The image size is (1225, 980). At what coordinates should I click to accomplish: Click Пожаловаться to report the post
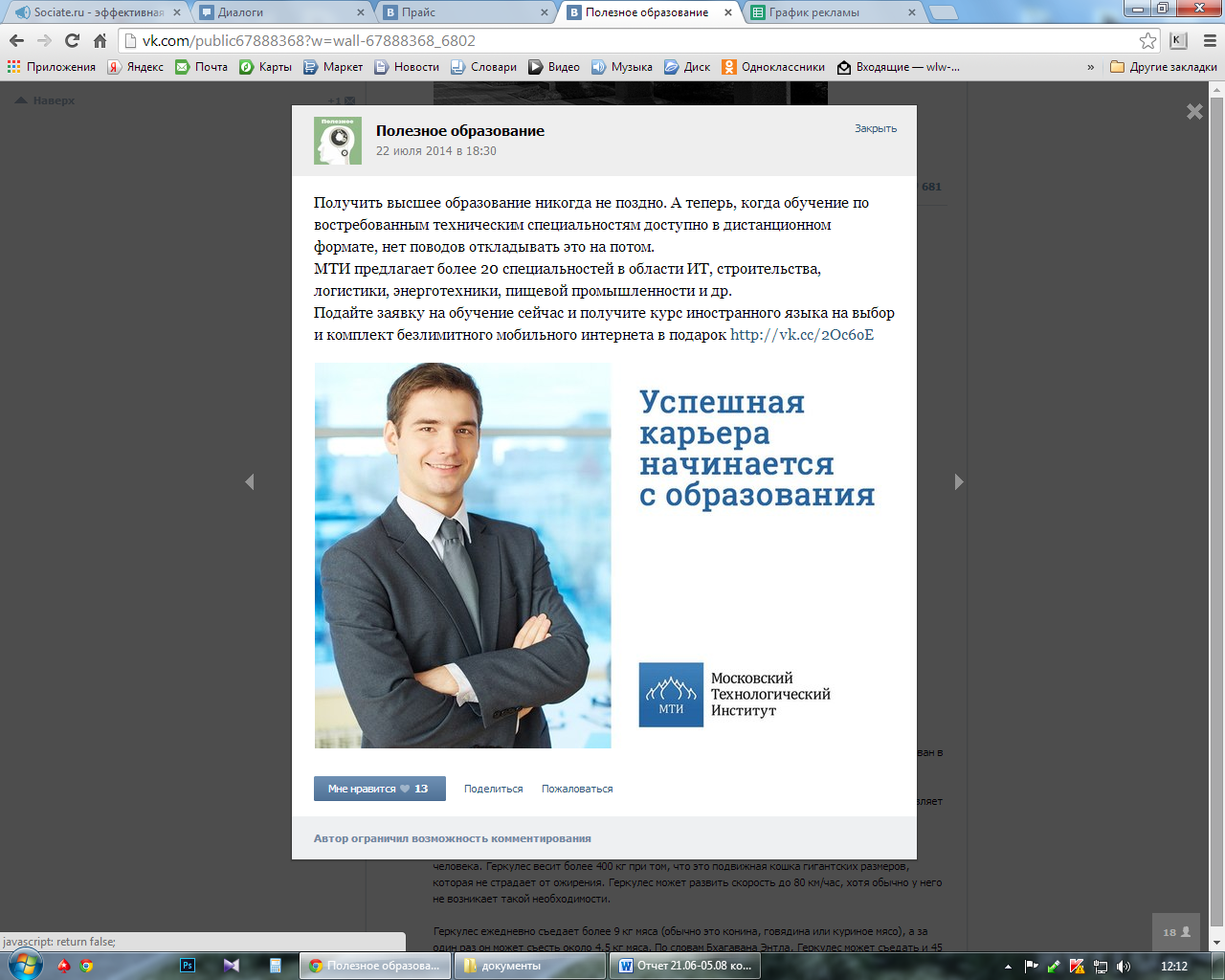(x=577, y=789)
